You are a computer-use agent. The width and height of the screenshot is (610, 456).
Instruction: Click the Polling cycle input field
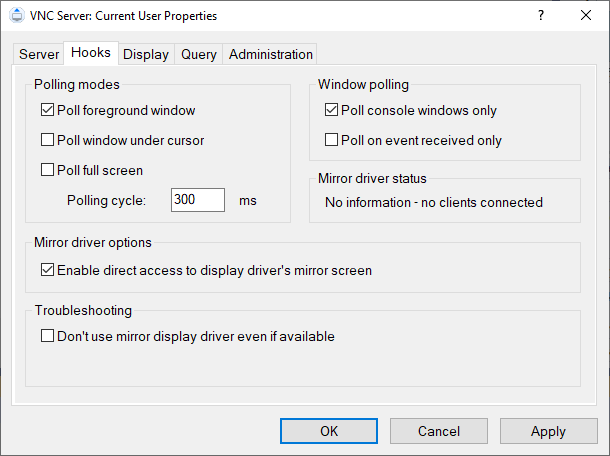[x=197, y=200]
